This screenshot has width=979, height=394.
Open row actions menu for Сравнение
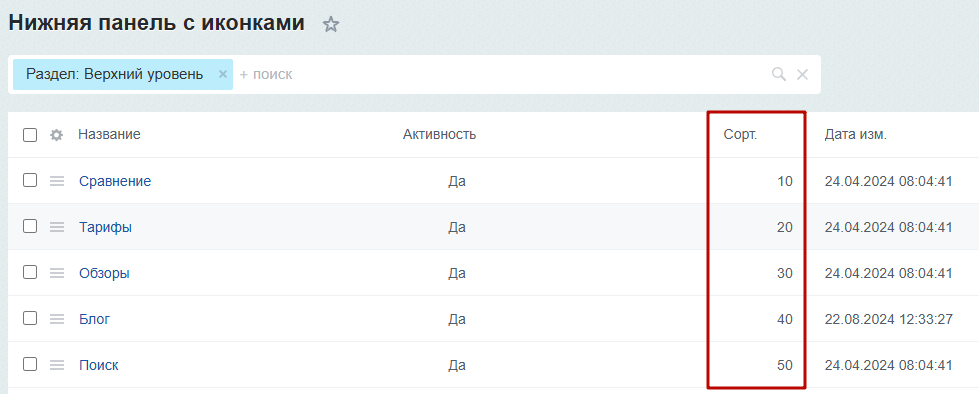click(x=57, y=181)
